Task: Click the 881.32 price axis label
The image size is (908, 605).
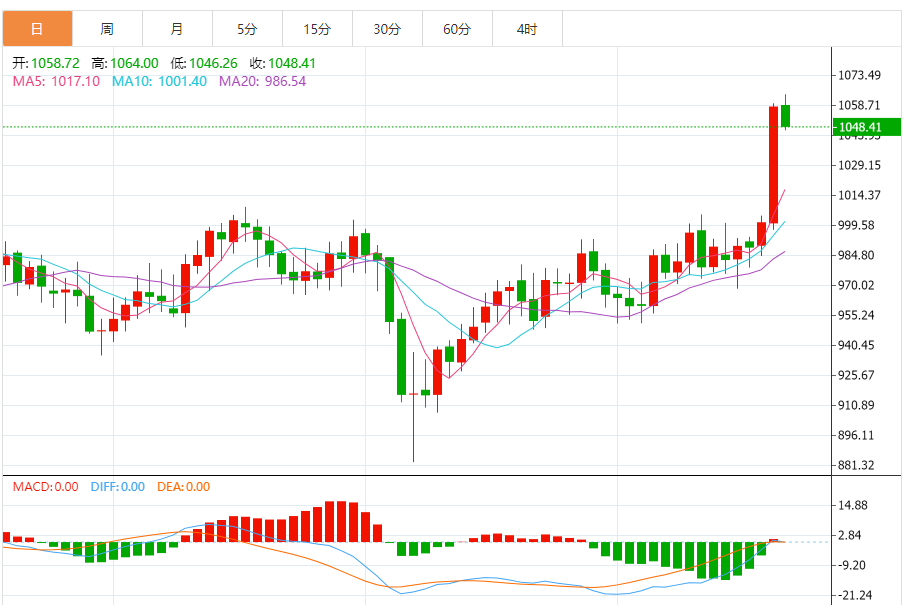Action: [x=856, y=465]
